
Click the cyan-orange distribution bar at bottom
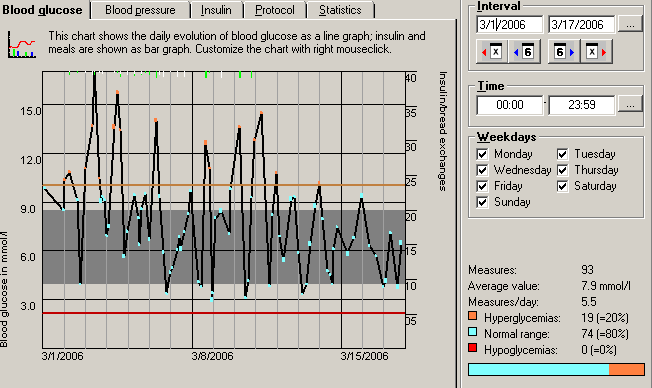click(x=556, y=369)
